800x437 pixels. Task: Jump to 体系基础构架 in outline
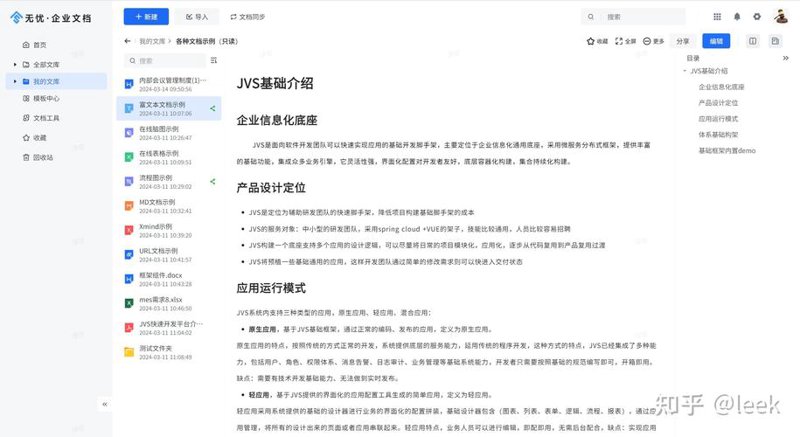(x=718, y=135)
